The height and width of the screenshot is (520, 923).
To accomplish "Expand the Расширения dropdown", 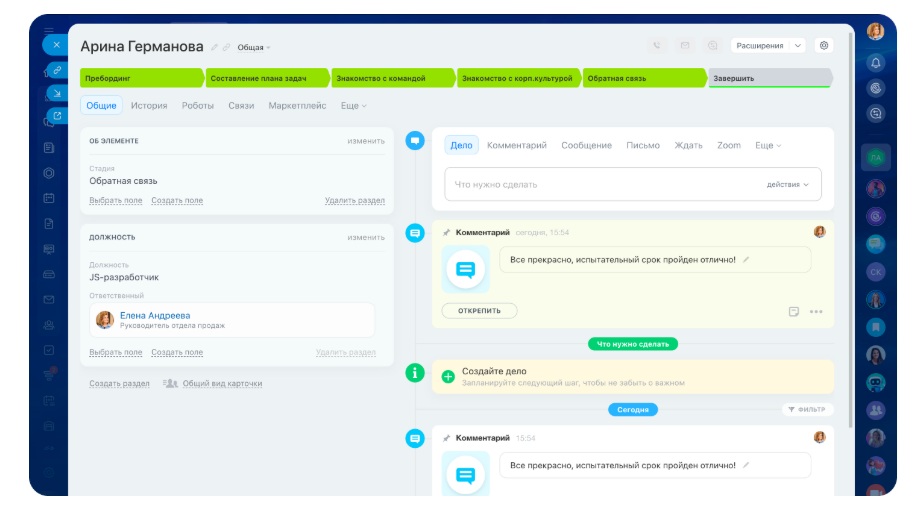I will pyautogui.click(x=768, y=45).
